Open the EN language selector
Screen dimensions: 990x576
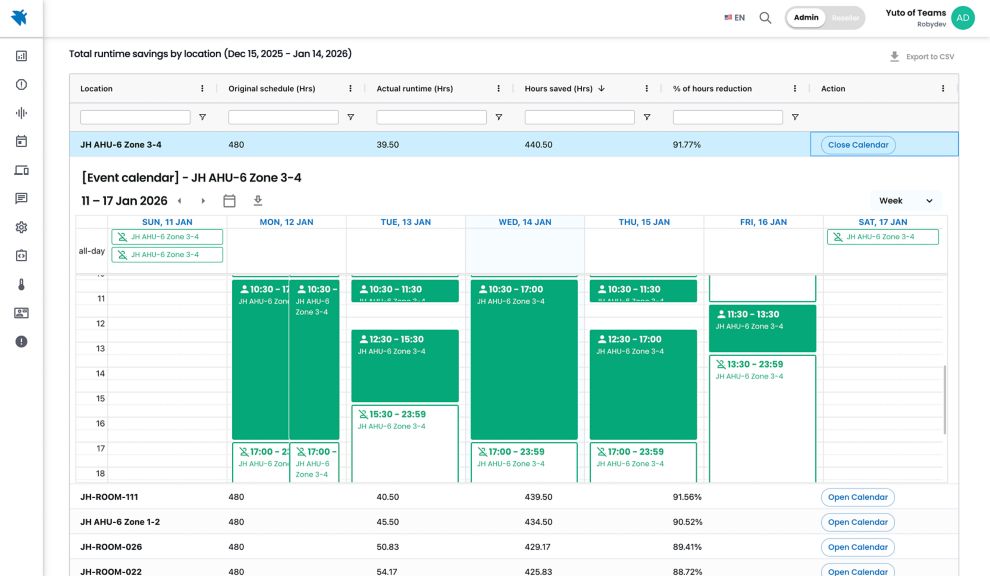coord(734,18)
